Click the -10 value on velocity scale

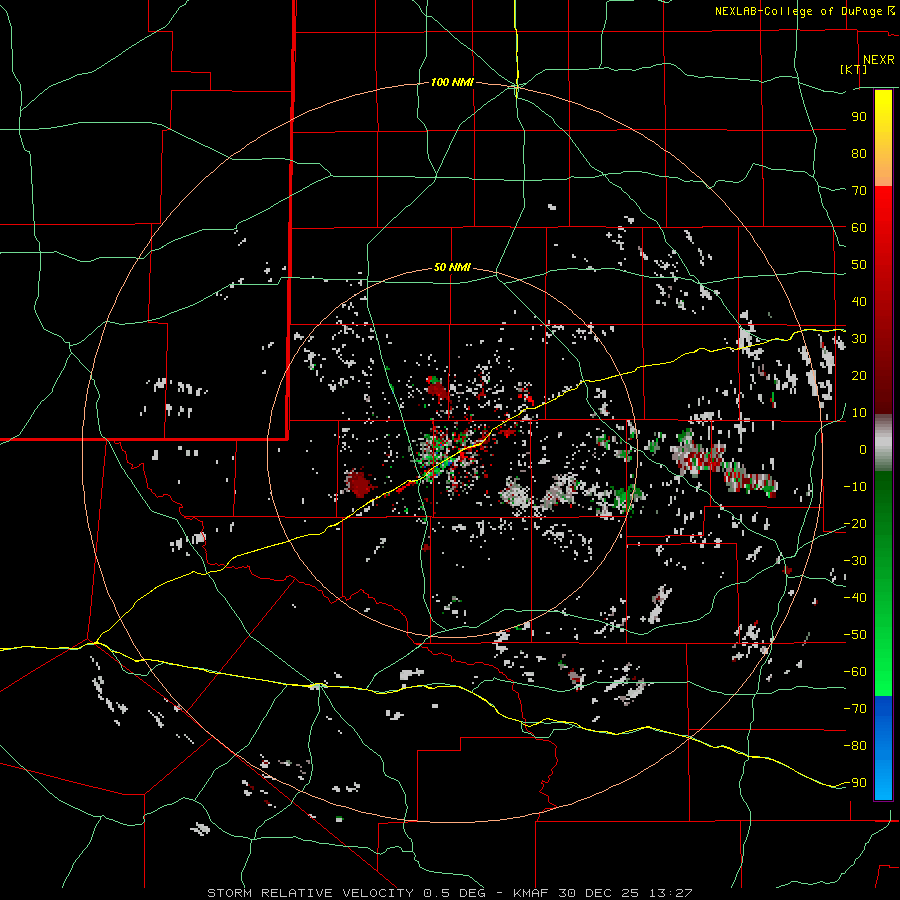point(855,487)
